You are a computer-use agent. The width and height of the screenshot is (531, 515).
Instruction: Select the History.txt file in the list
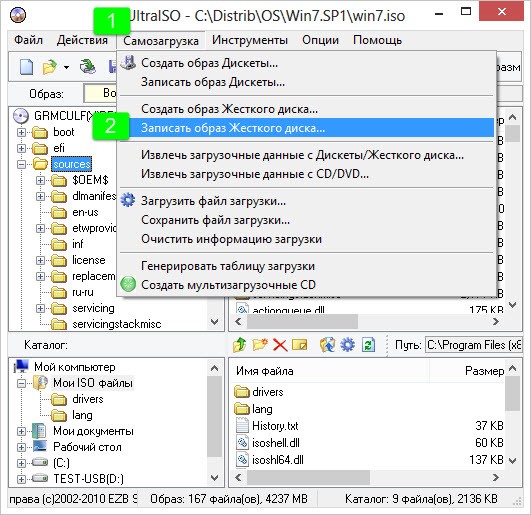tap(275, 426)
